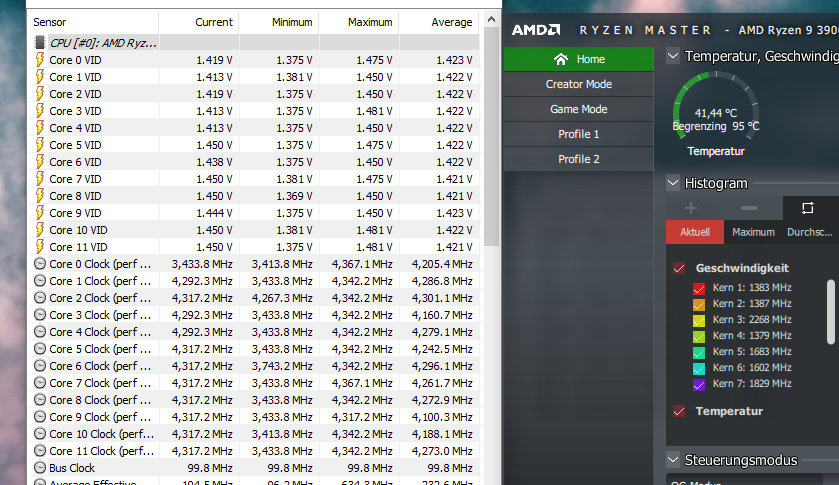This screenshot has width=839, height=485.
Task: Click the clock icon for Core 0 Clock
Action: pyautogui.click(x=40, y=263)
